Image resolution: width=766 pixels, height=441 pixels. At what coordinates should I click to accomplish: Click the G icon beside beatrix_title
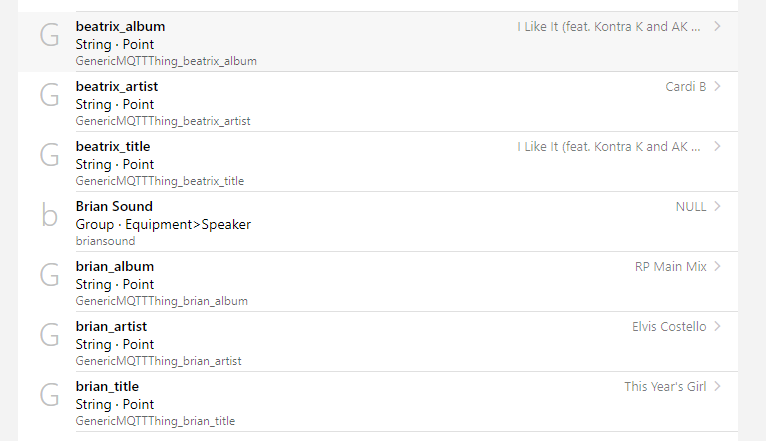point(49,156)
